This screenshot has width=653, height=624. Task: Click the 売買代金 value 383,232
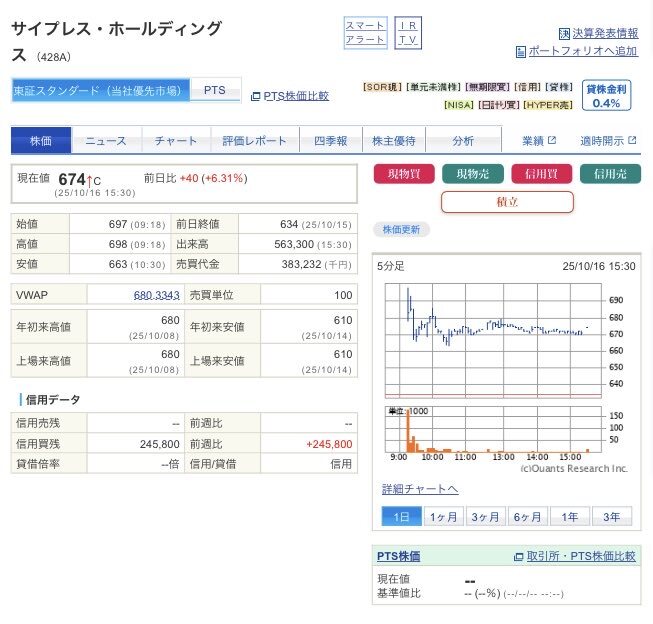coord(301,264)
